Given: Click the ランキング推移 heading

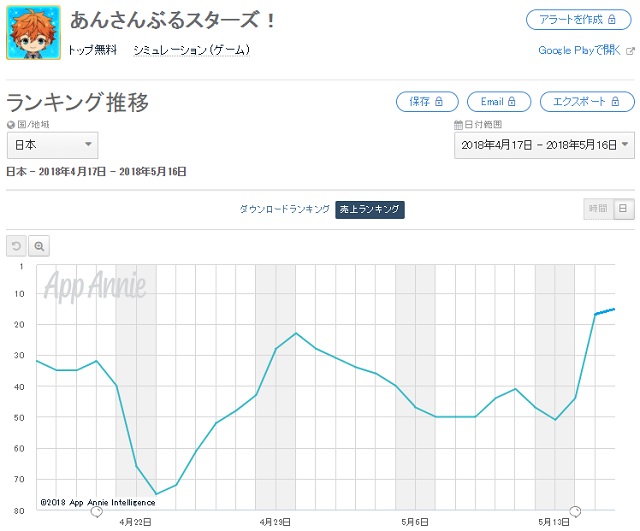Looking at the screenshot, I should point(77,102).
